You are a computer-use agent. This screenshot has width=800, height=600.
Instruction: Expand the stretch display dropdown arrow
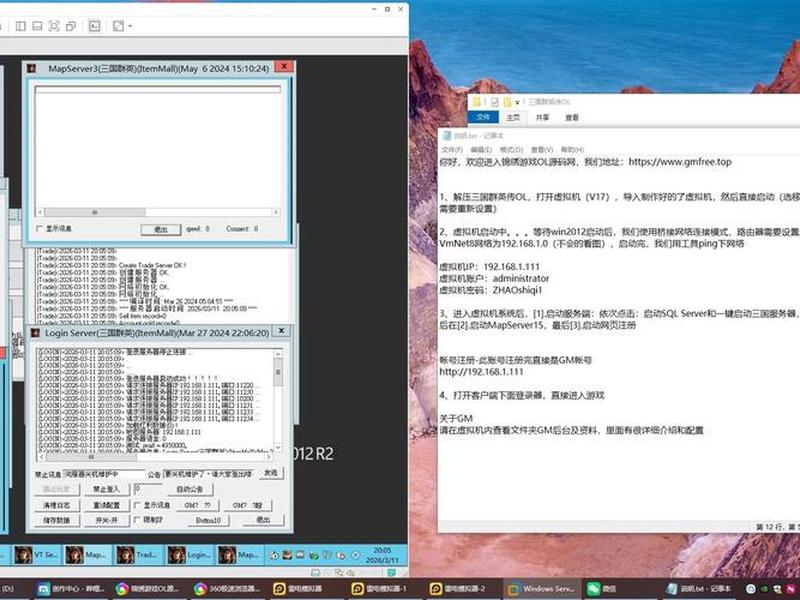click(130, 26)
